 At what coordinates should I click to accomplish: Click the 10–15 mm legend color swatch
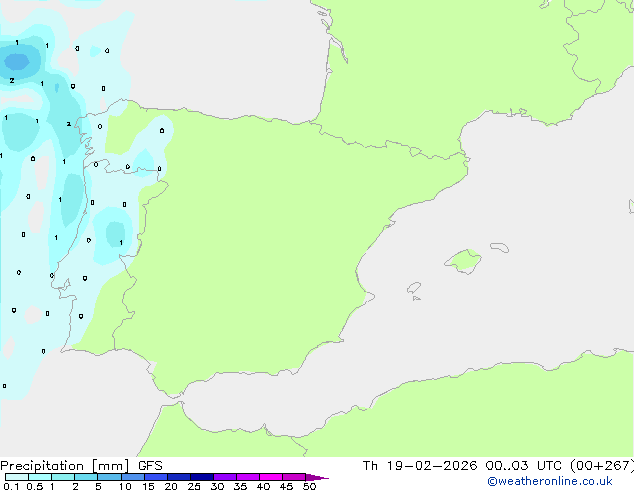click(x=132, y=477)
